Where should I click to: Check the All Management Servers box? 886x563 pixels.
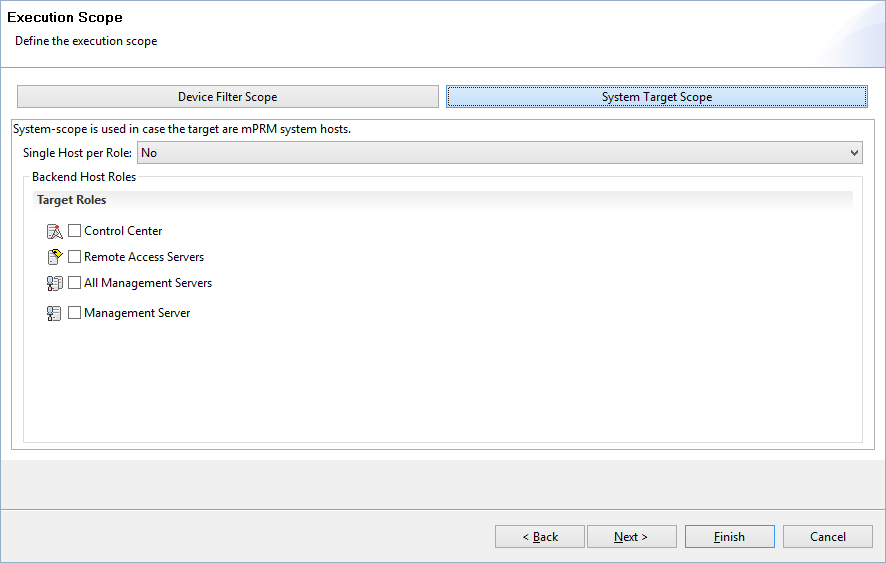[74, 283]
